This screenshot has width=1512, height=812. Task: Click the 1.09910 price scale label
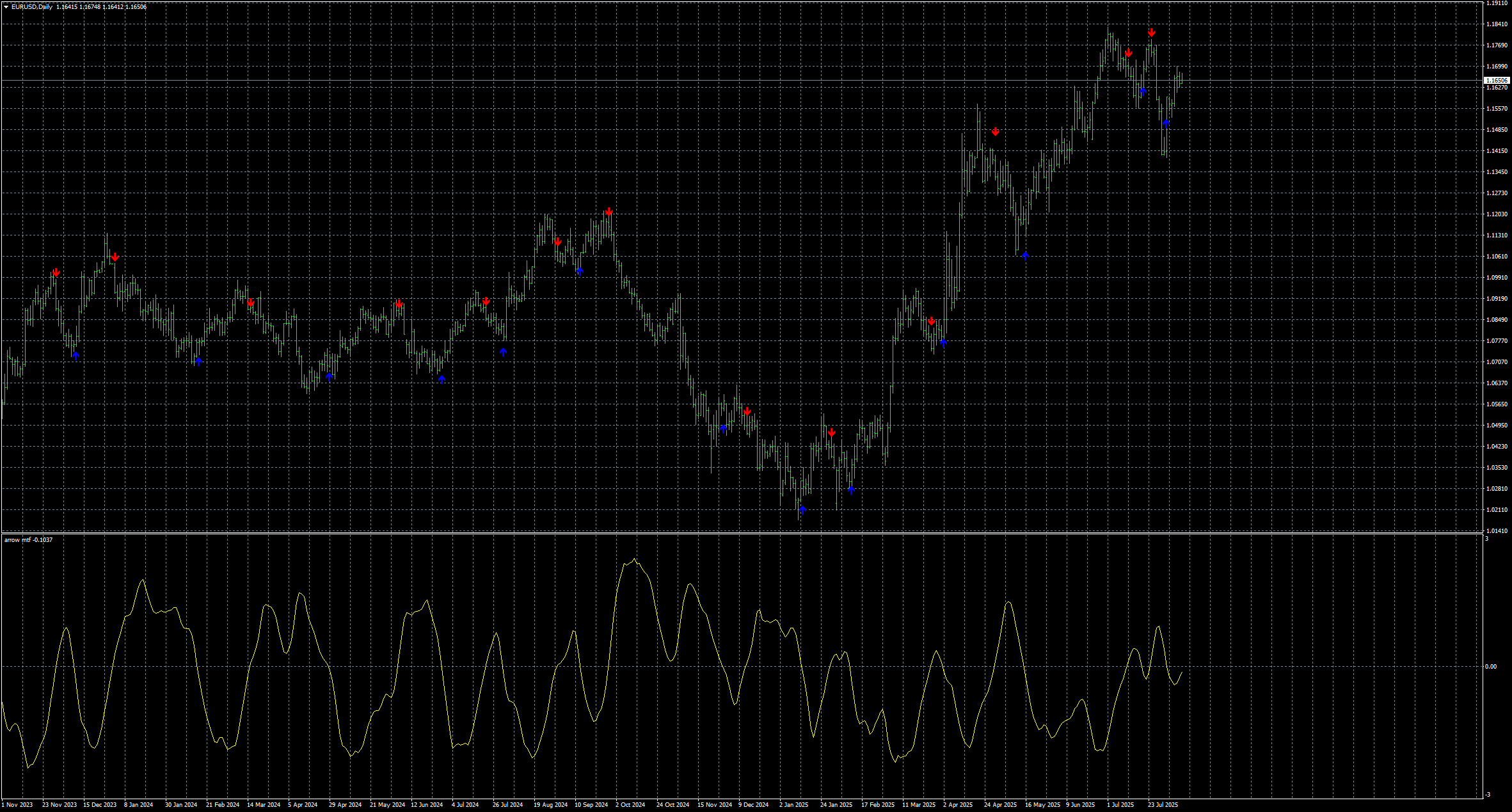point(1495,278)
